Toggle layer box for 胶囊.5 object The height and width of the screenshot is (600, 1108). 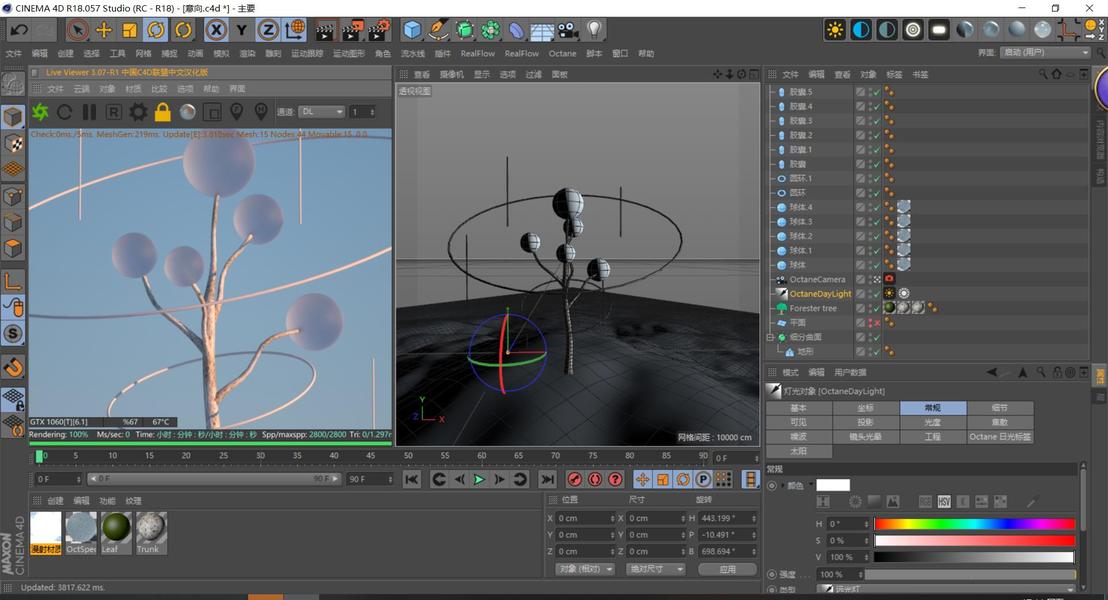click(x=860, y=92)
